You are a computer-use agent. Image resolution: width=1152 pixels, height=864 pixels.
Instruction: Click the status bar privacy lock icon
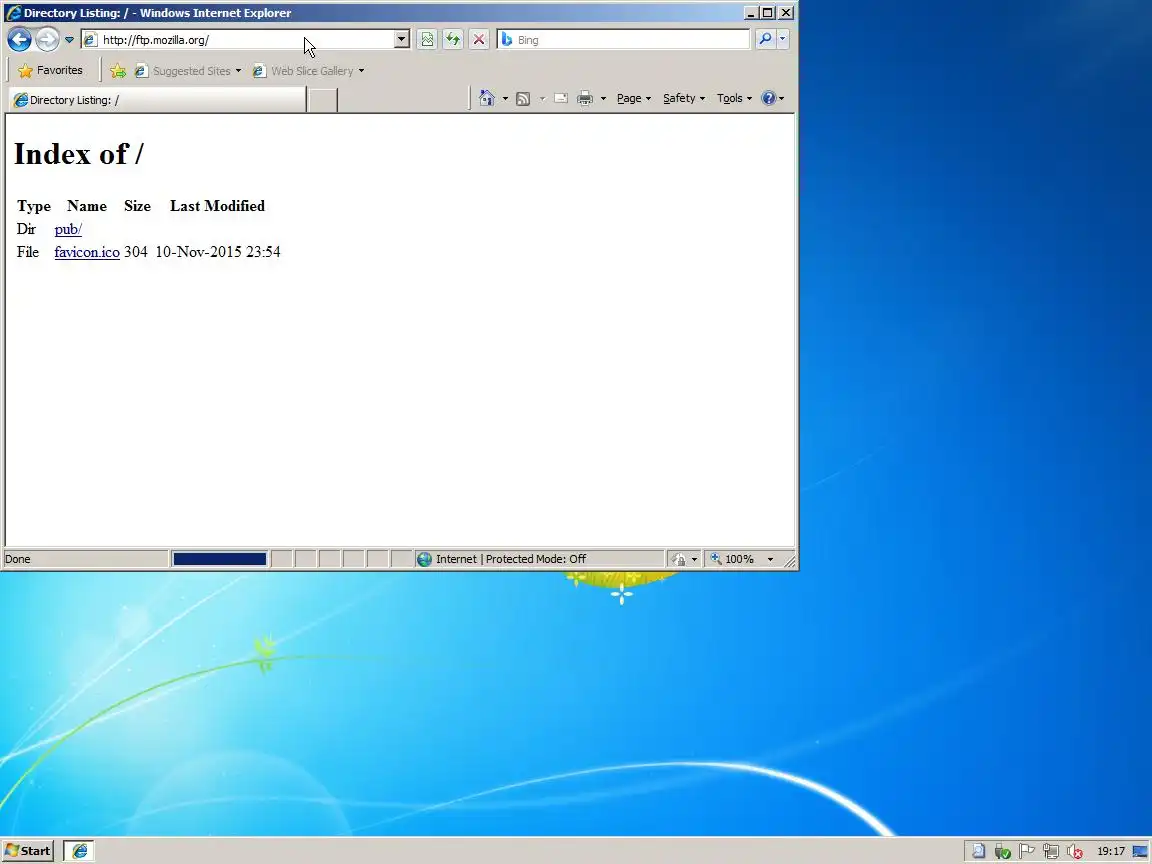679,560
